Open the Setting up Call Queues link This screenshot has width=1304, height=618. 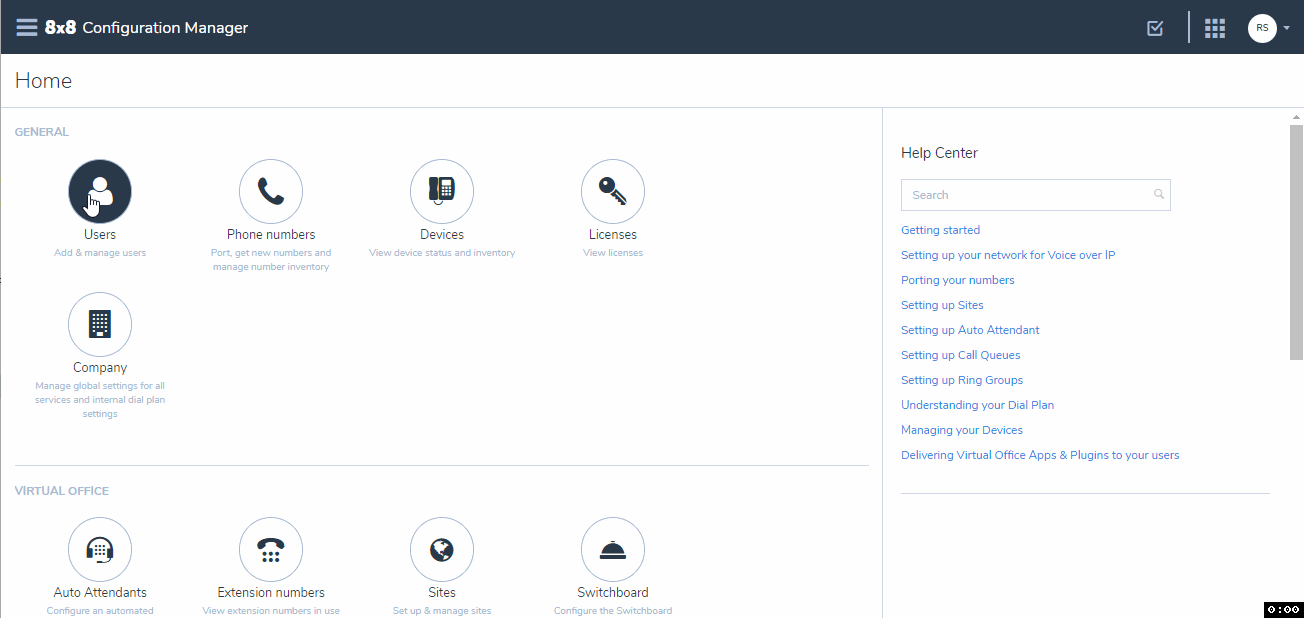(x=961, y=355)
